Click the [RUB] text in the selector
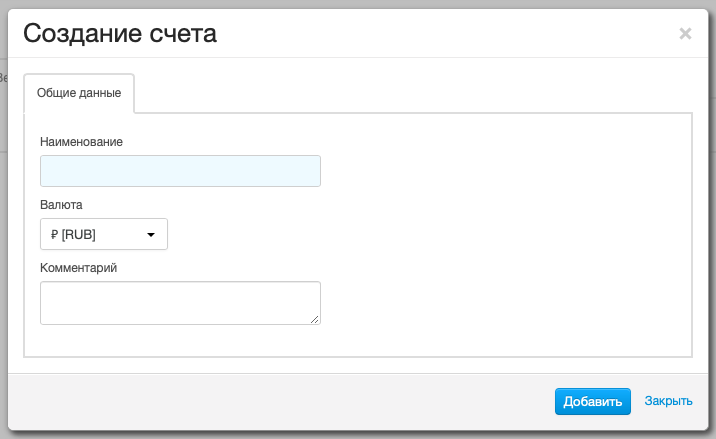The height and width of the screenshot is (439, 716). pyautogui.click(x=79, y=235)
